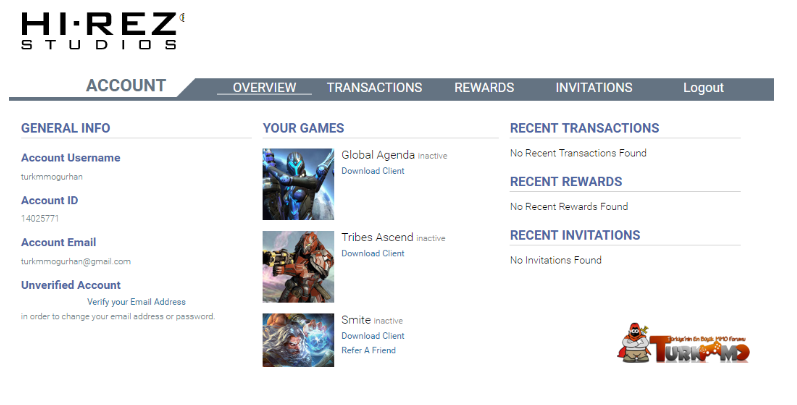
Task: Click the username turkmmogurhan text
Action: coord(51,177)
